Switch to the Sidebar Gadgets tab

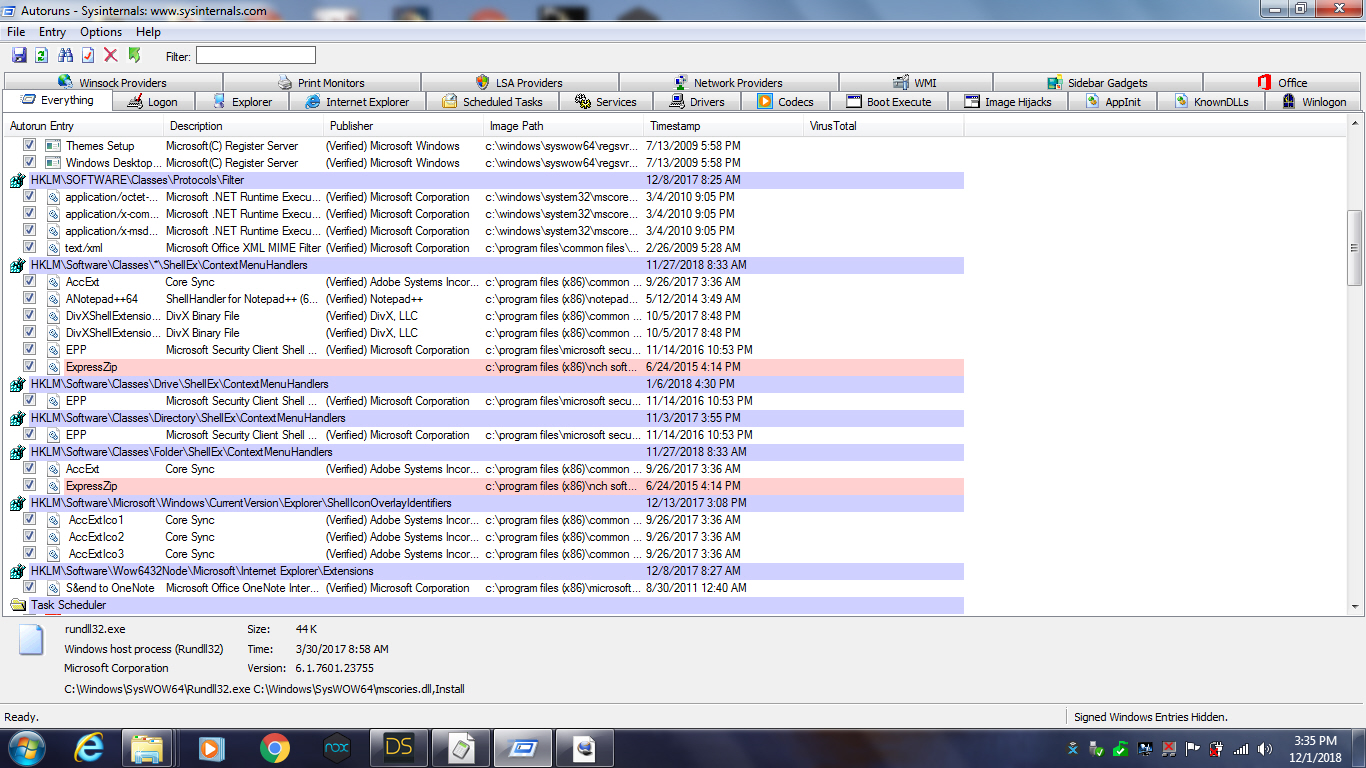[1098, 82]
